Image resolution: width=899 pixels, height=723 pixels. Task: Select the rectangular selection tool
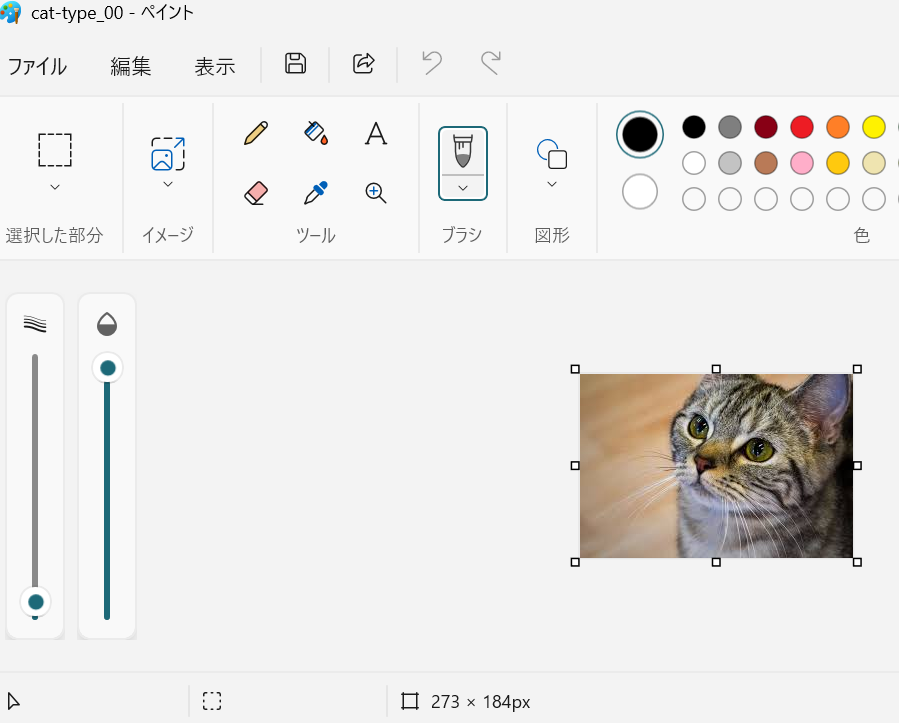55,150
